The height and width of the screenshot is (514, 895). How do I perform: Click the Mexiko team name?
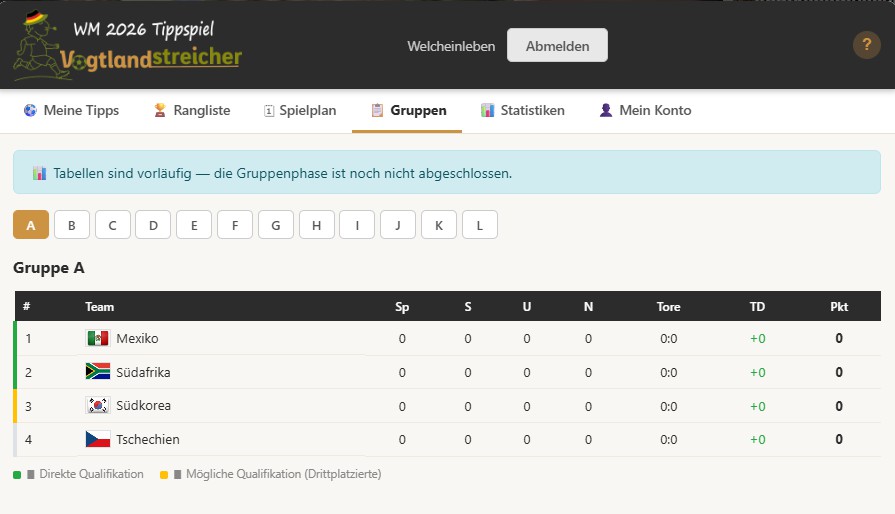click(x=137, y=338)
